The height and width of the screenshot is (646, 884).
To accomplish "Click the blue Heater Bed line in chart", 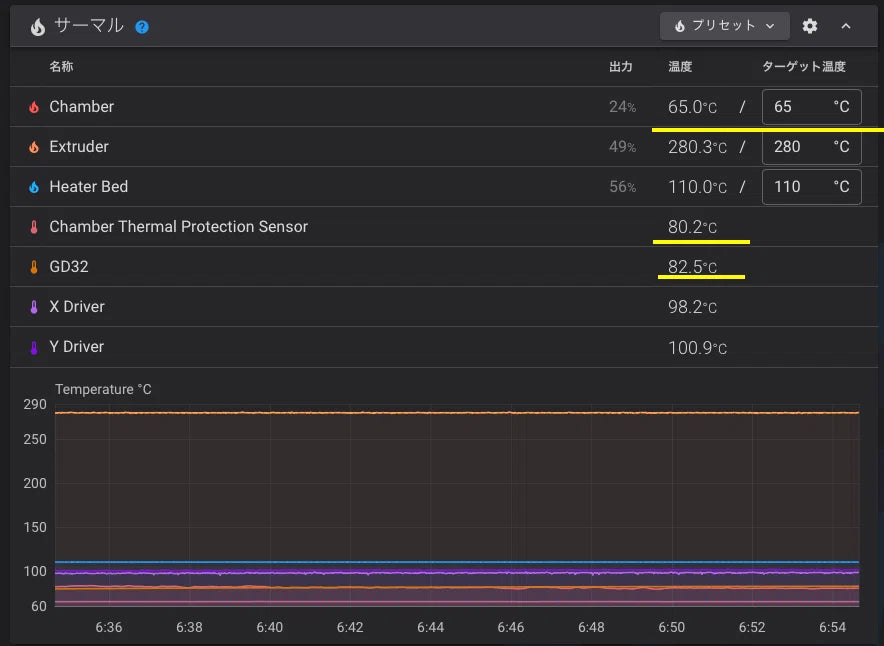I will click(457, 562).
